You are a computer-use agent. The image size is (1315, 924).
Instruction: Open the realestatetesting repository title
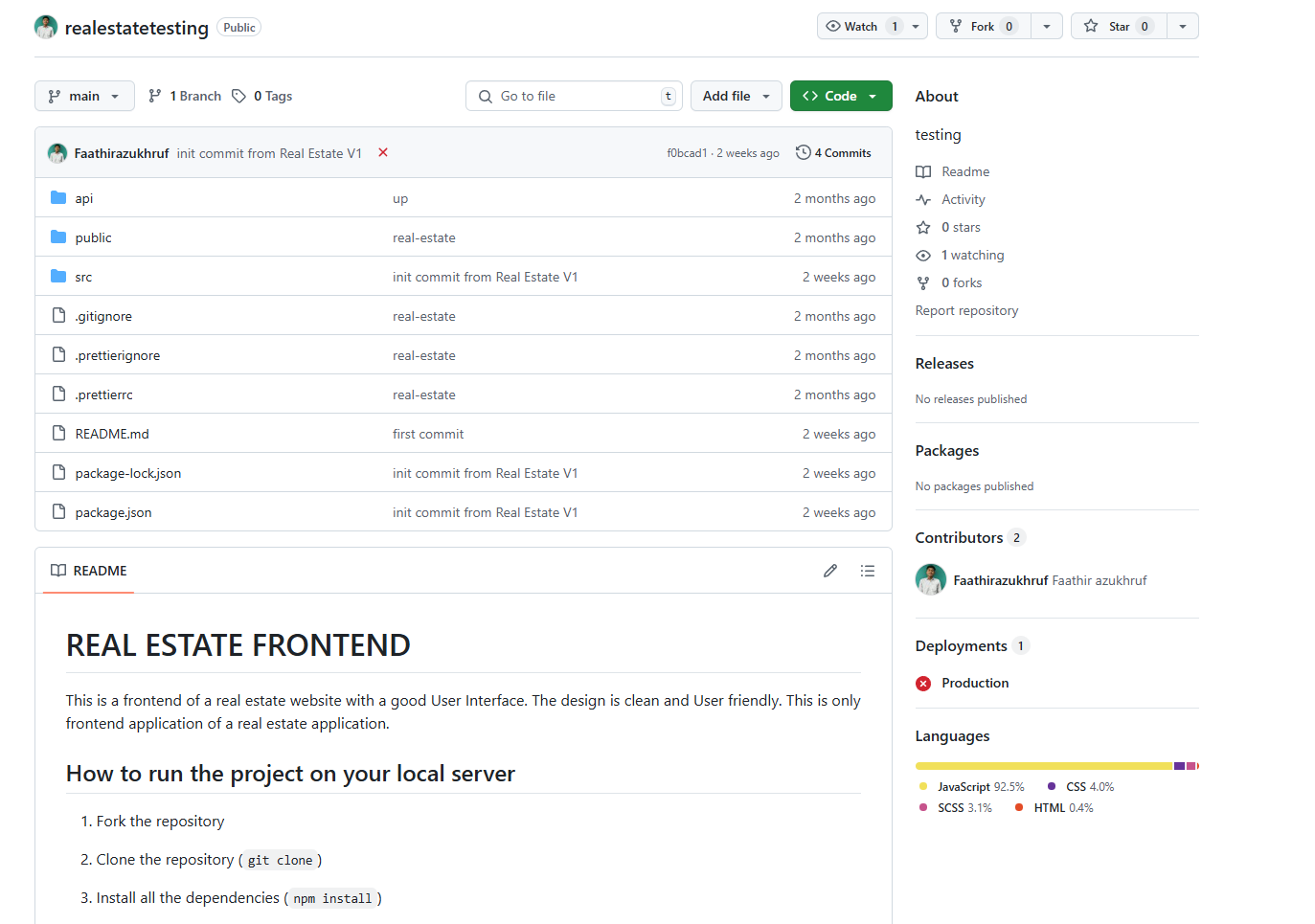tap(137, 28)
